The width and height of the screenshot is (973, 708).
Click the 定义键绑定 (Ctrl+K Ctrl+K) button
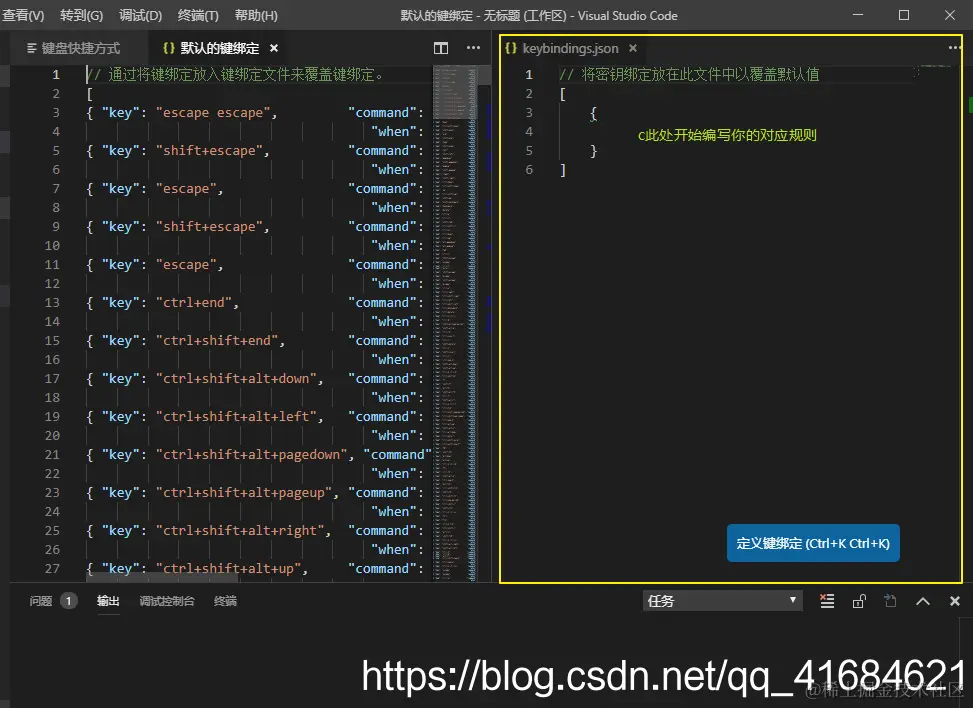813,543
